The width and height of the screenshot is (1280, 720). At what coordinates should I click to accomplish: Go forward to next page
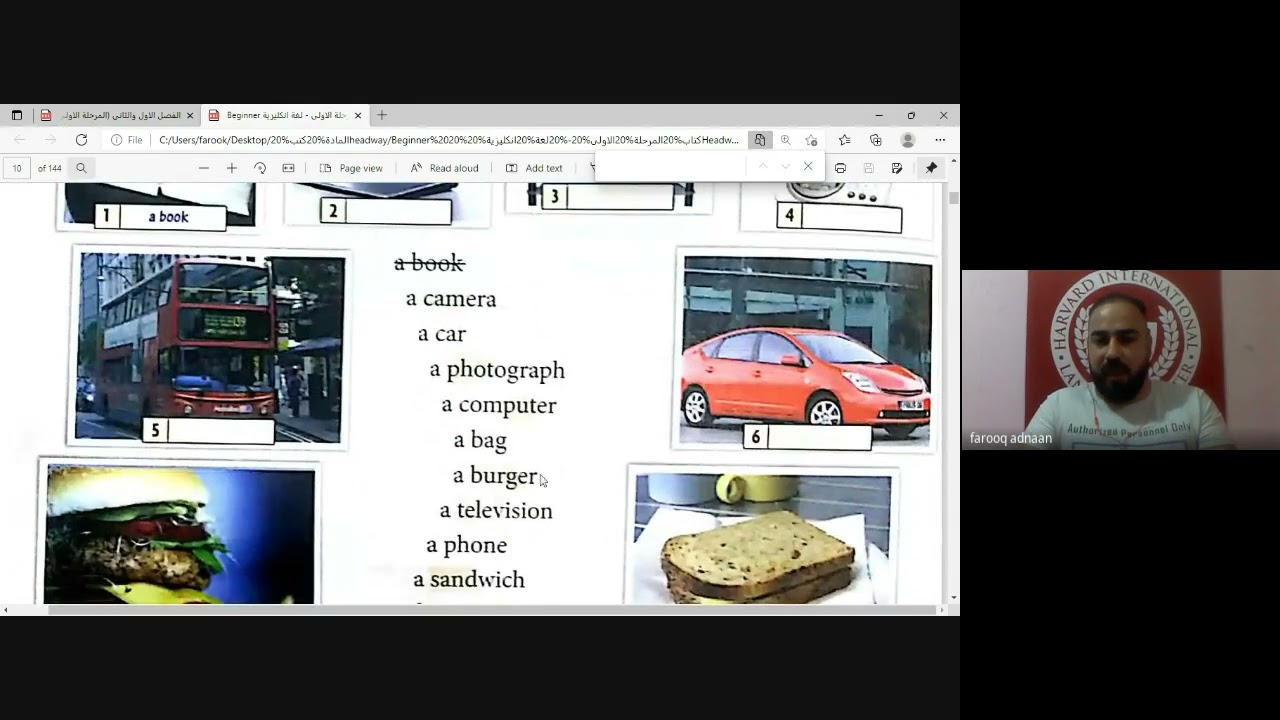pyautogui.click(x=50, y=140)
